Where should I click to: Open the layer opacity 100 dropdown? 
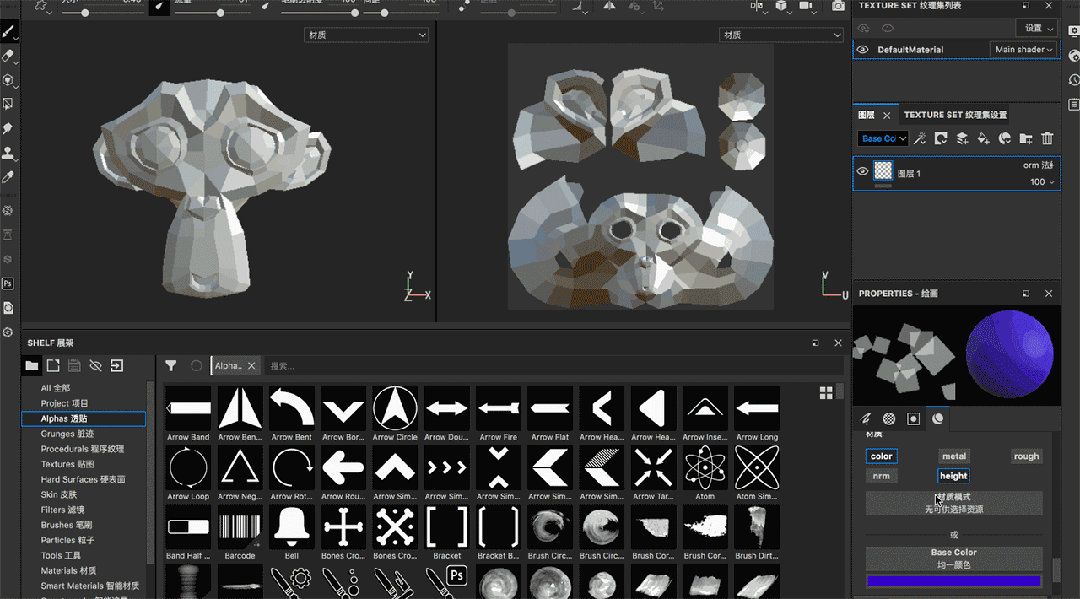point(1042,182)
